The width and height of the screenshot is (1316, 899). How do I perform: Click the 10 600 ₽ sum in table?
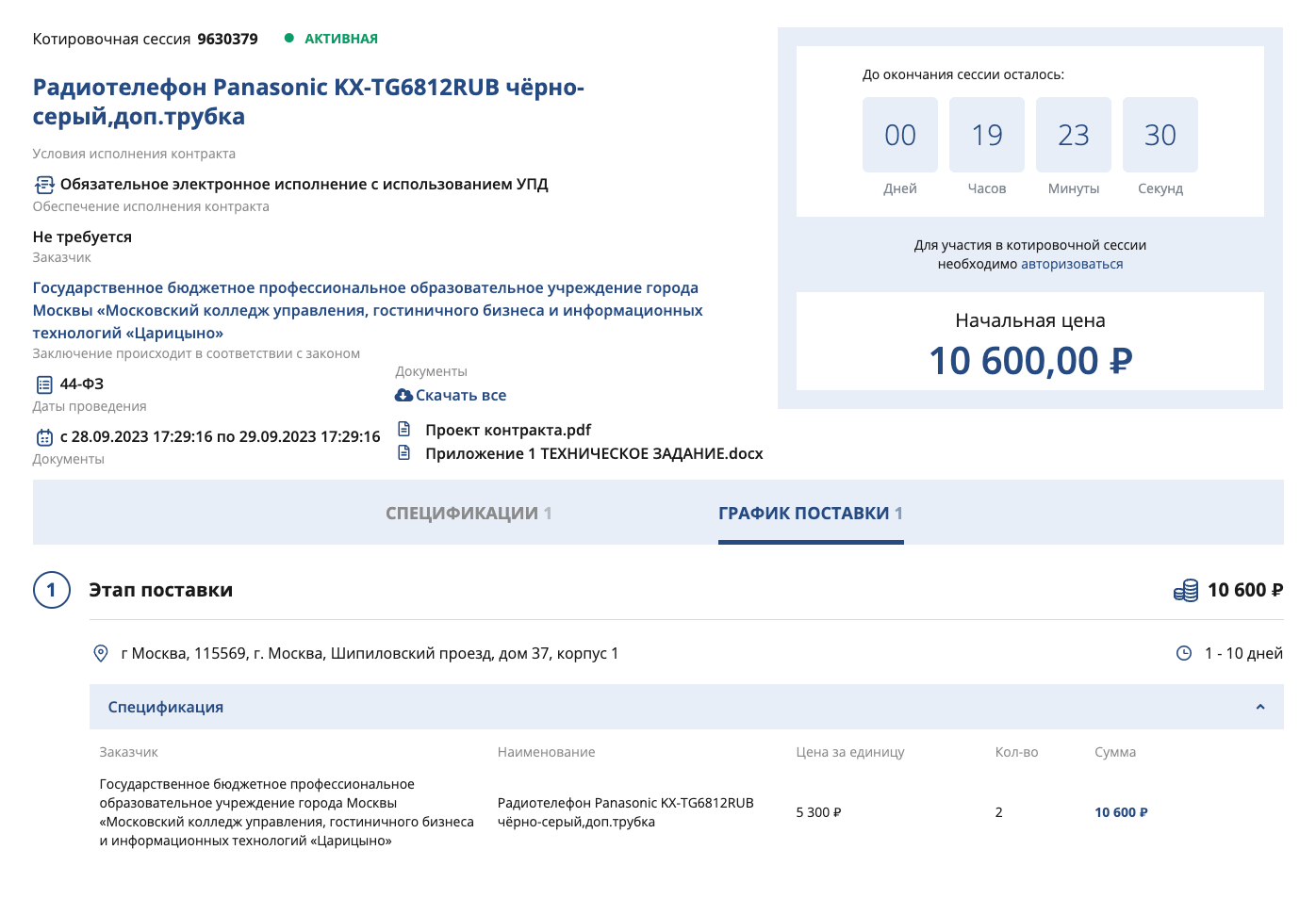coord(1121,812)
